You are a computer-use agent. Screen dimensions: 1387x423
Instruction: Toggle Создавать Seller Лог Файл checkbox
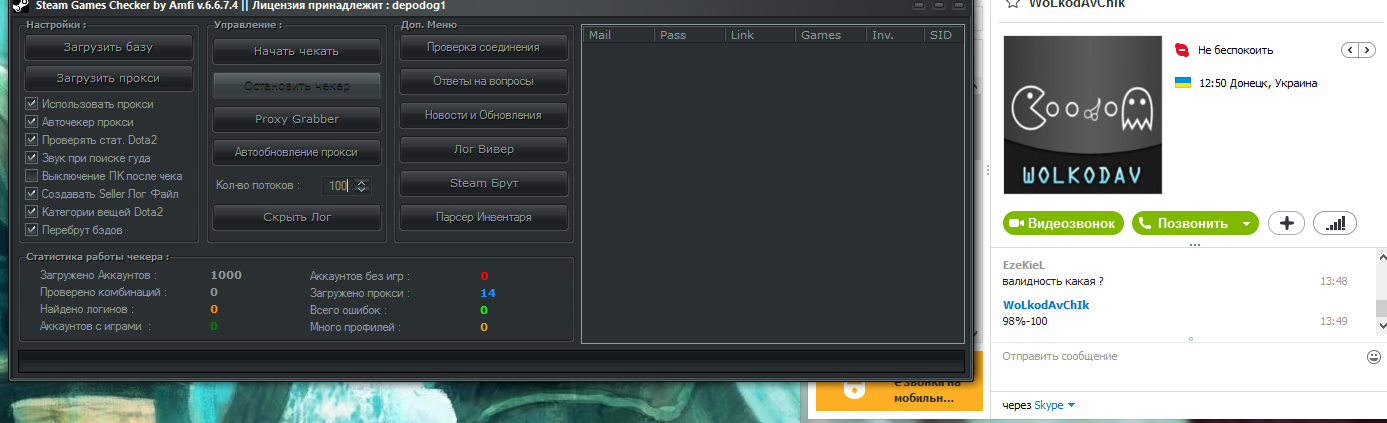(32, 194)
